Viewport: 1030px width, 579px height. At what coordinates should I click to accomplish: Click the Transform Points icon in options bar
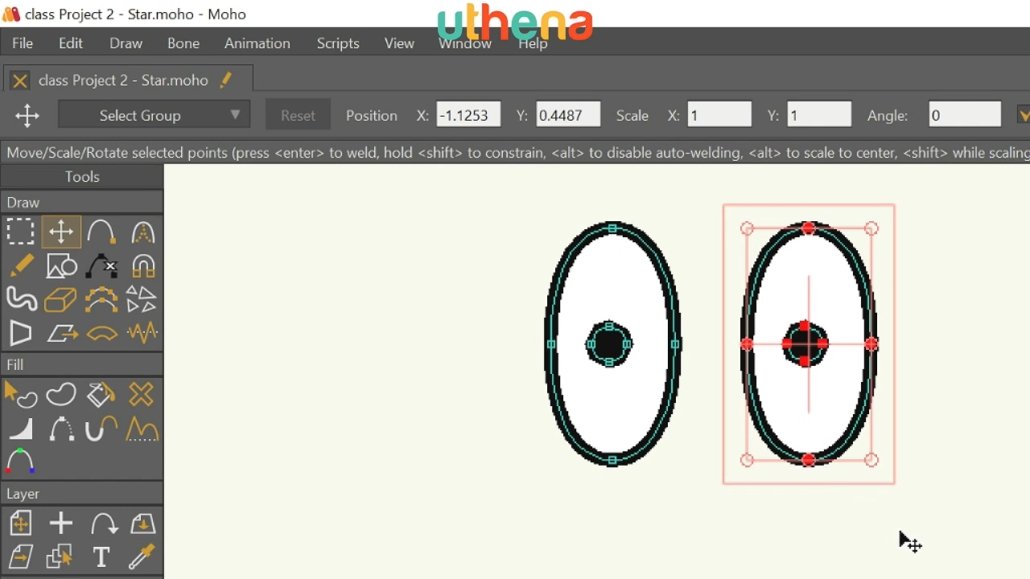click(x=27, y=116)
